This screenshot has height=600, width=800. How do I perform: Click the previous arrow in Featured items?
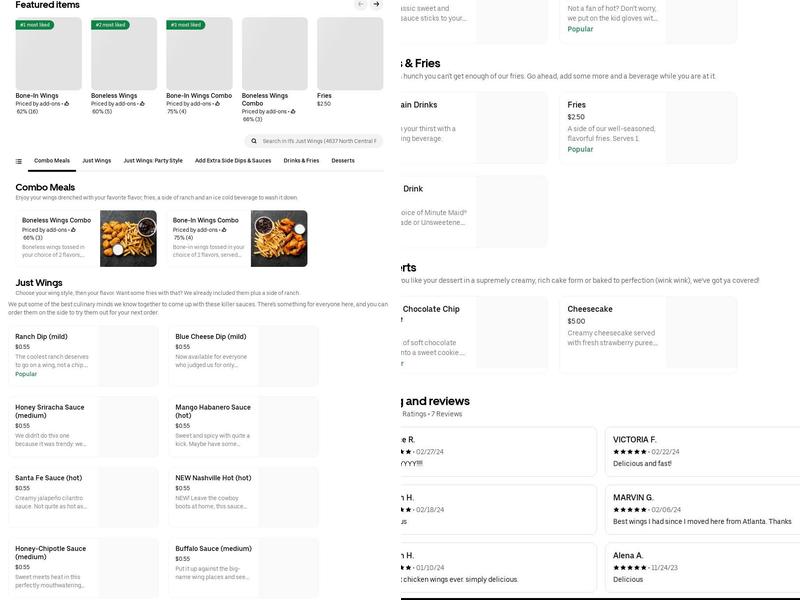(361, 5)
